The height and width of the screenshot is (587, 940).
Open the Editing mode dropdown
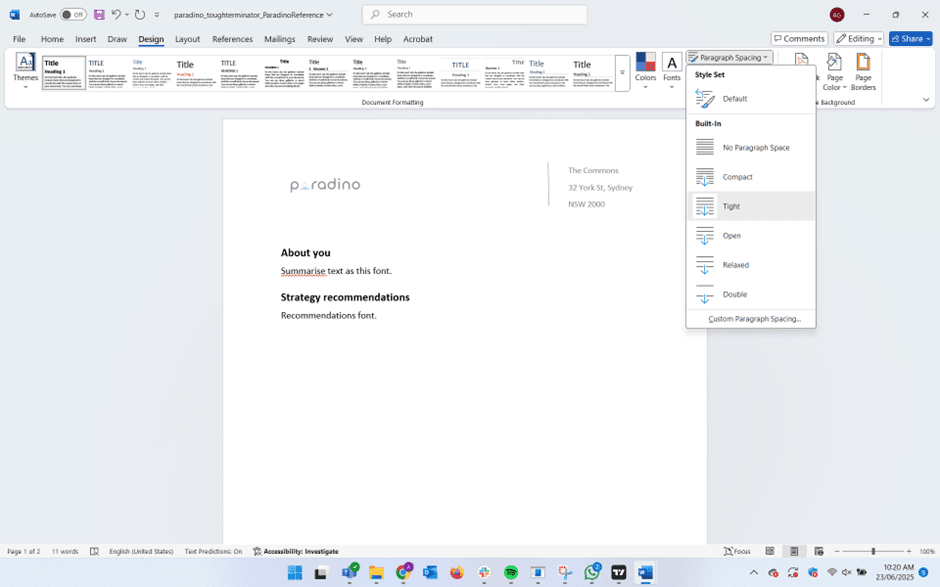[859, 38]
